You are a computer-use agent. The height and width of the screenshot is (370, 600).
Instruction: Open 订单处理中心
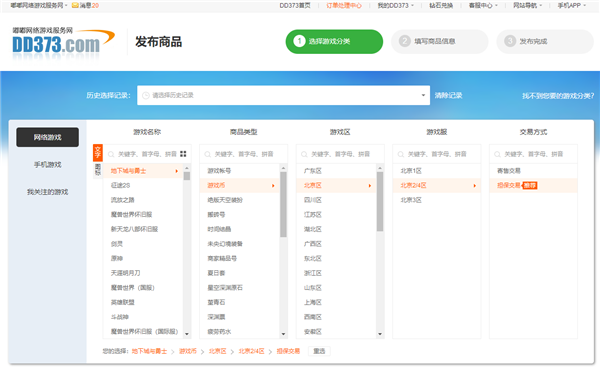[344, 5]
